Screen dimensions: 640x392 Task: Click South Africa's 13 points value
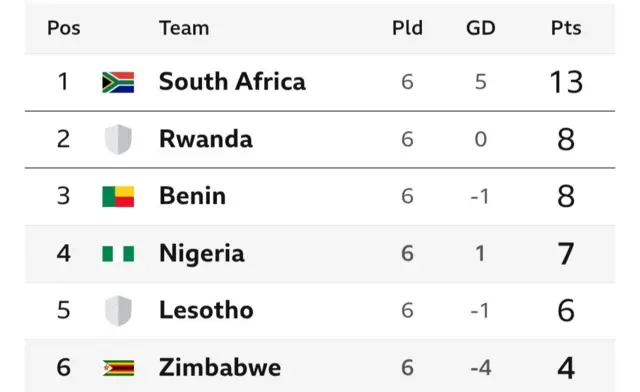pyautogui.click(x=566, y=82)
